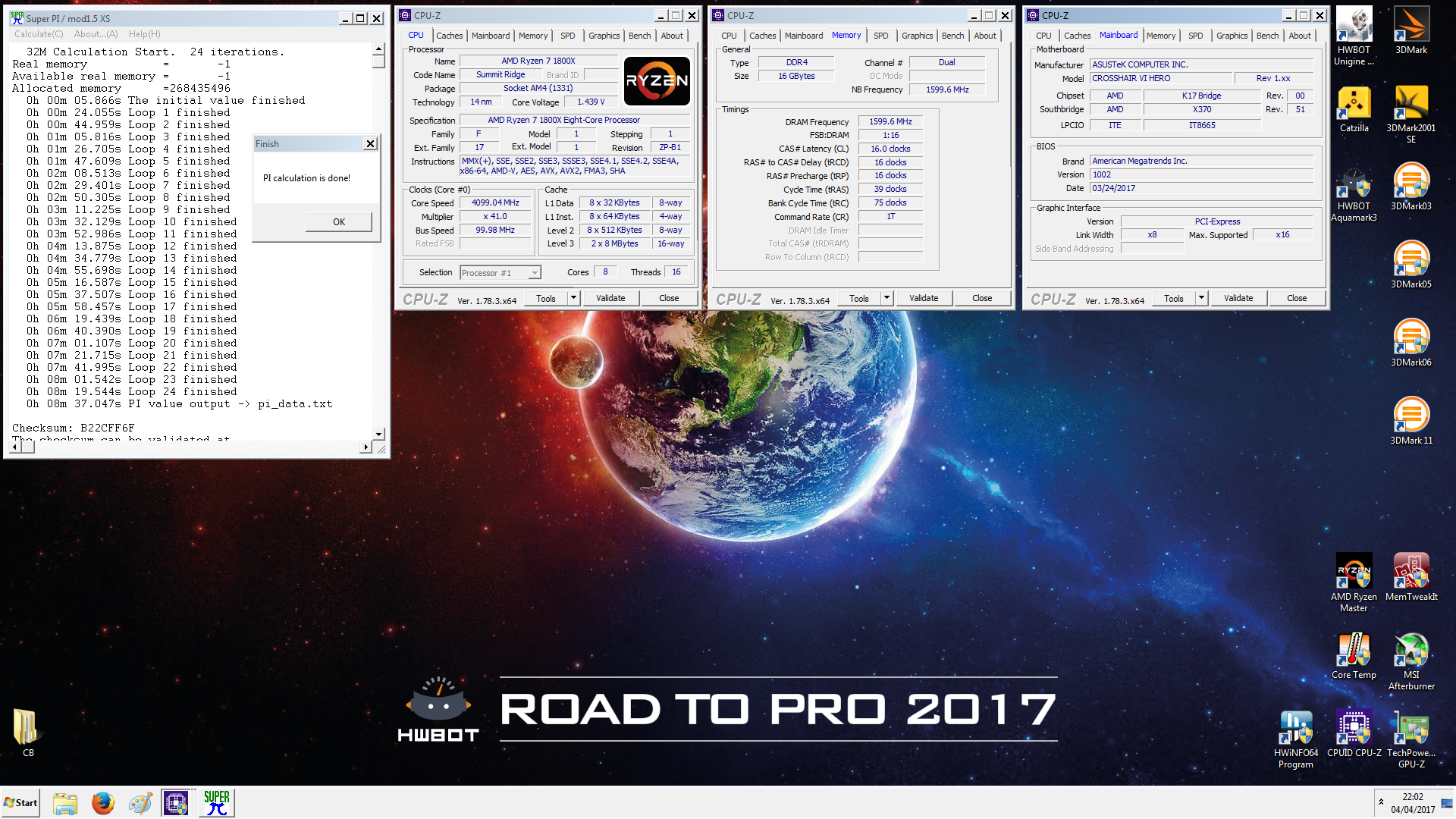This screenshot has width=1456, height=819.
Task: Click Mainboard tab in Memory CPU-Z window
Action: coord(804,36)
